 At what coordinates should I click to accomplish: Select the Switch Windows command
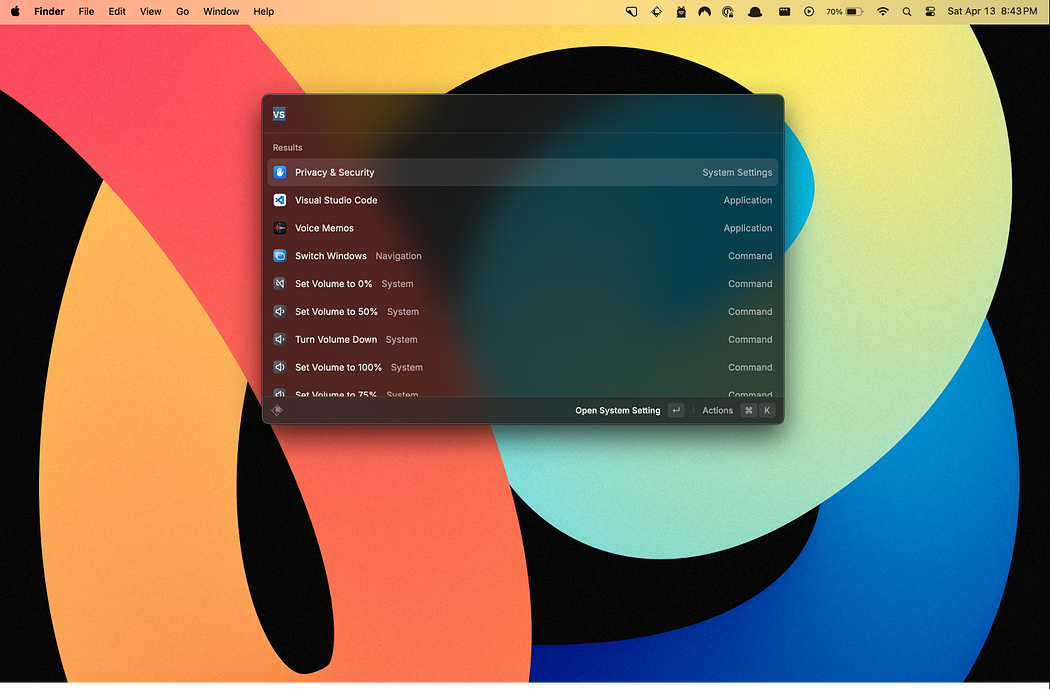tap(522, 256)
